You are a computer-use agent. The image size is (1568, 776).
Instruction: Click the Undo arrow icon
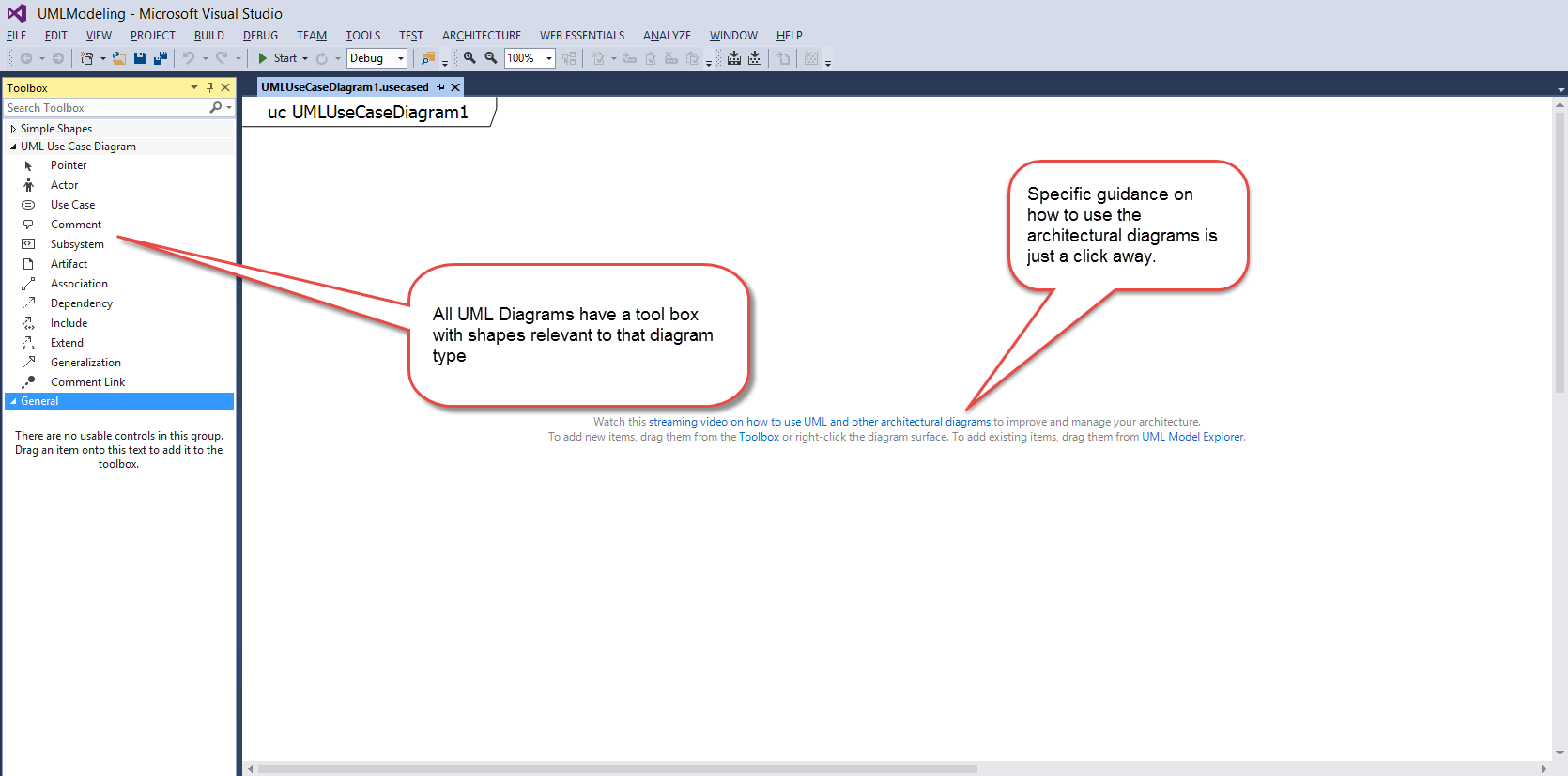pos(189,58)
